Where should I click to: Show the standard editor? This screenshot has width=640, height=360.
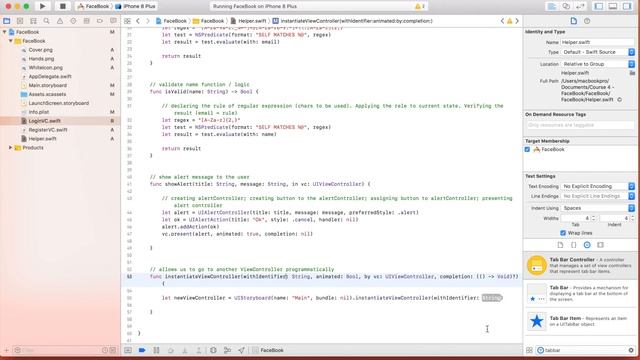click(552, 6)
